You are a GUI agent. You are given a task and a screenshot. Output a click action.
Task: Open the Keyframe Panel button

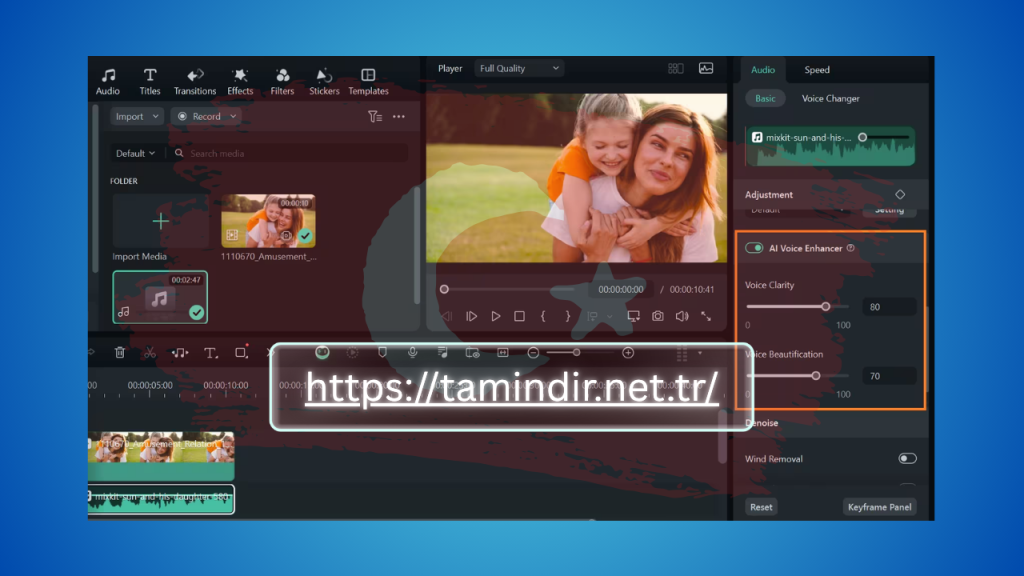[879, 507]
